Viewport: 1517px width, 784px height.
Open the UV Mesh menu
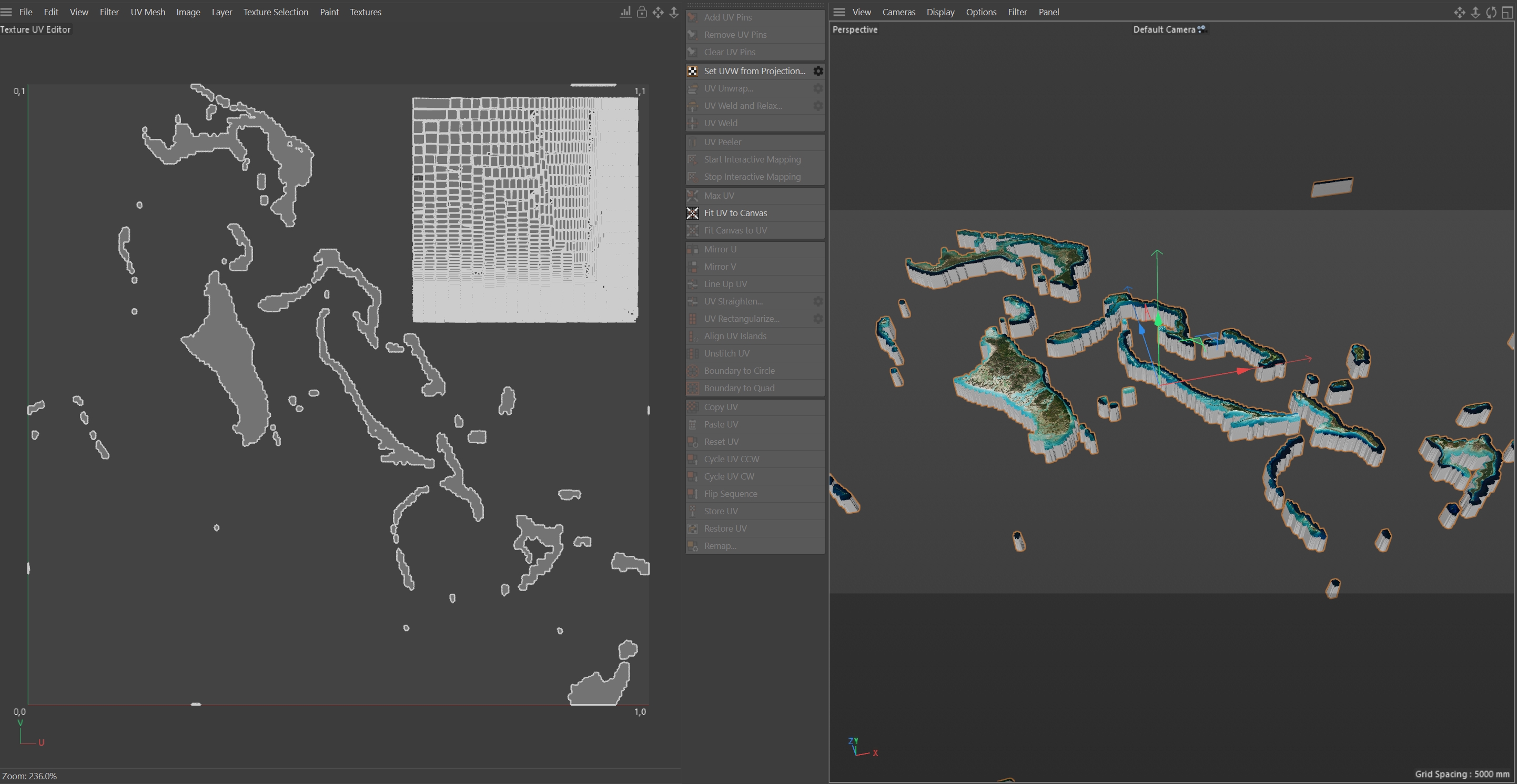coord(148,13)
